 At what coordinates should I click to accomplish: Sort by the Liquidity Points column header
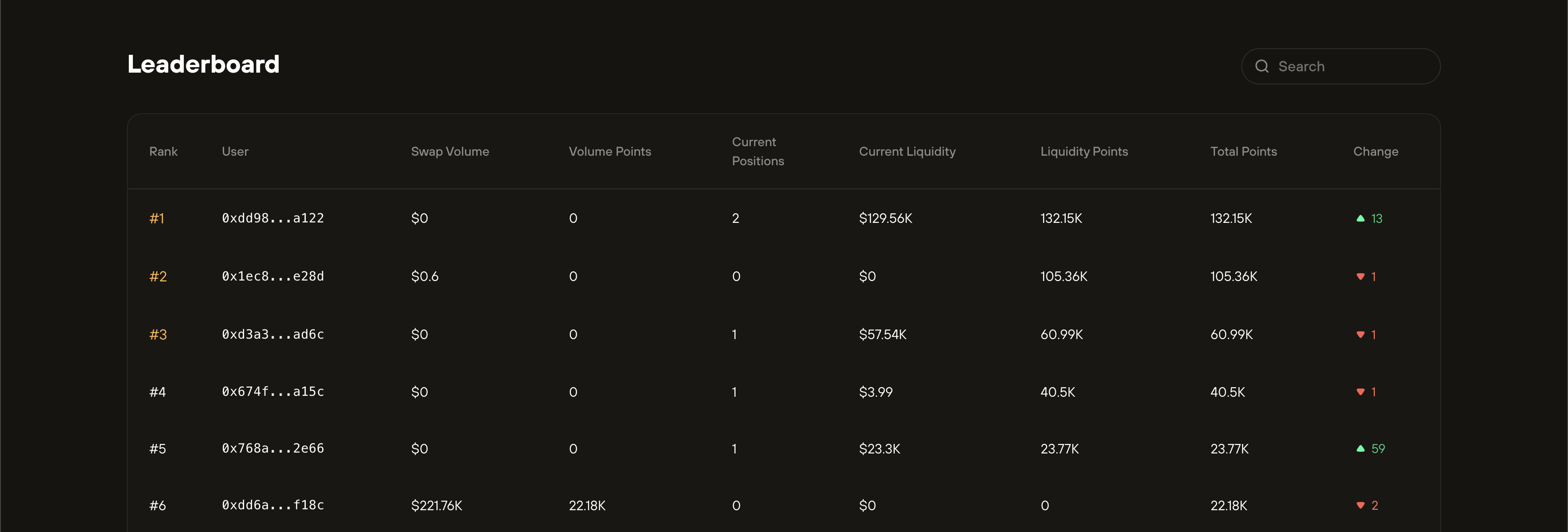coord(1084,152)
